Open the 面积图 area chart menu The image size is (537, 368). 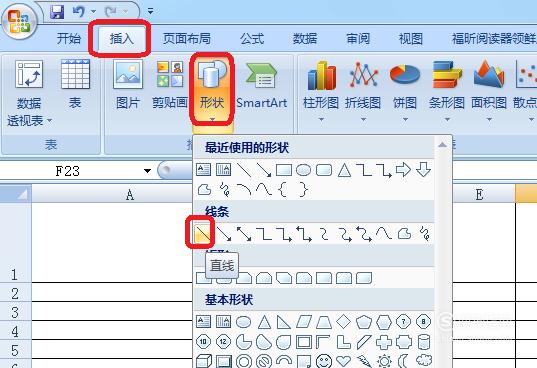coord(489,91)
